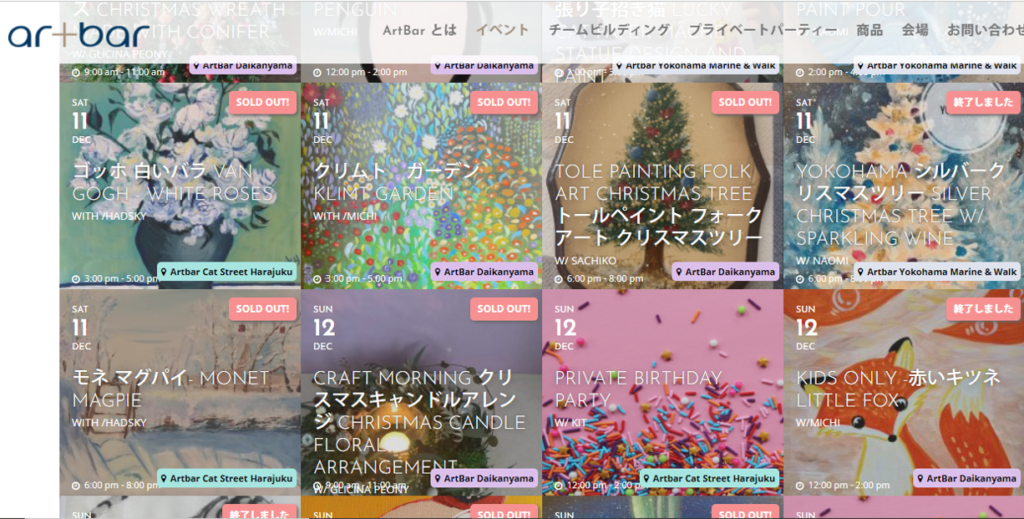Select ArtBar Daikanyama tag on Tole Painting card

coord(726,272)
